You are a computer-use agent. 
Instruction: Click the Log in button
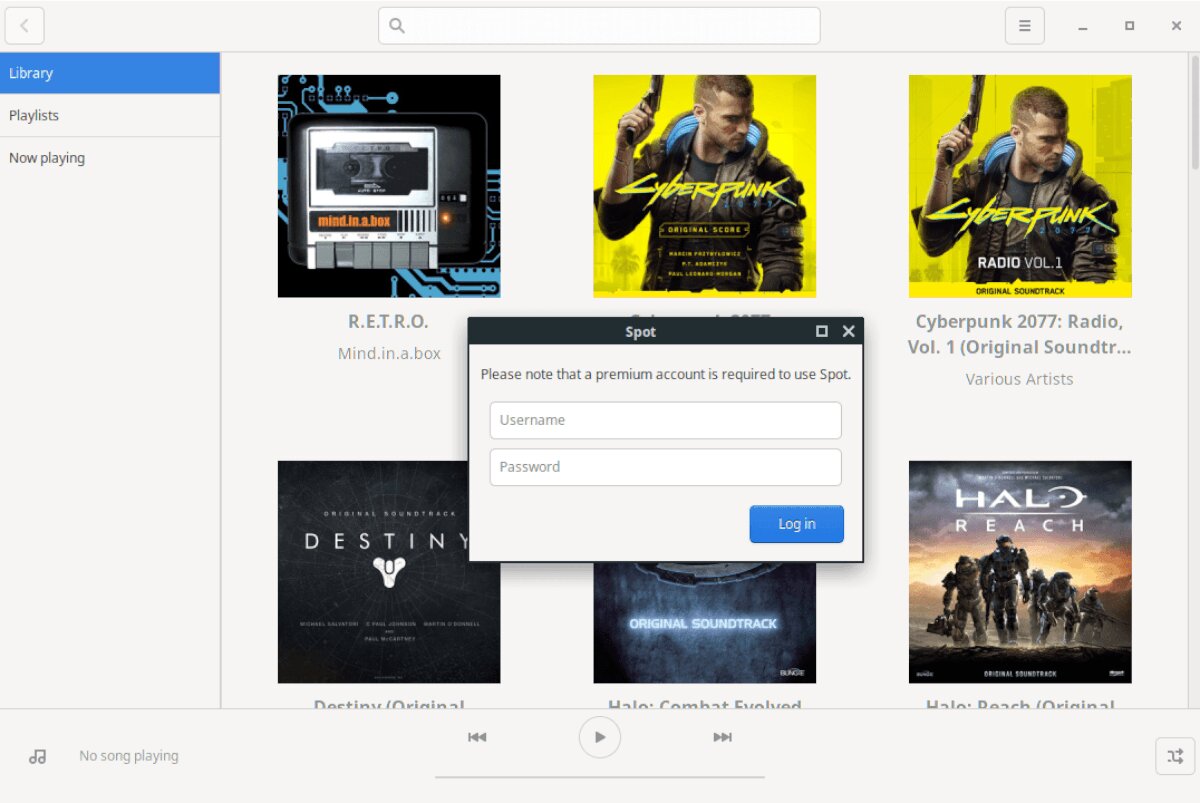pyautogui.click(x=797, y=524)
